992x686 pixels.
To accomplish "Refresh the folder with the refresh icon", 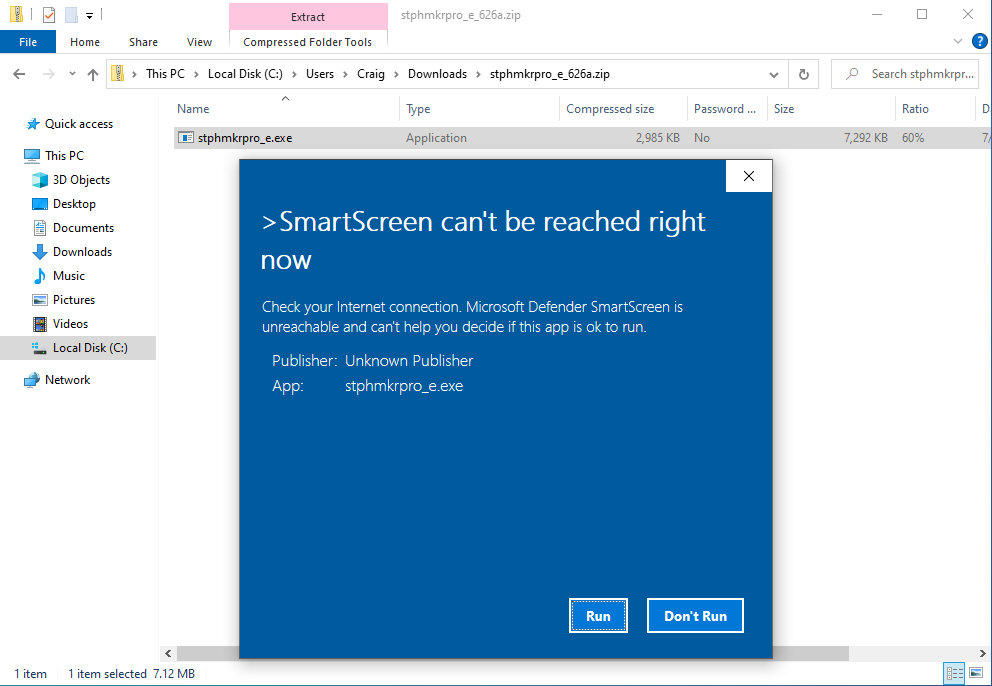I will (x=803, y=74).
